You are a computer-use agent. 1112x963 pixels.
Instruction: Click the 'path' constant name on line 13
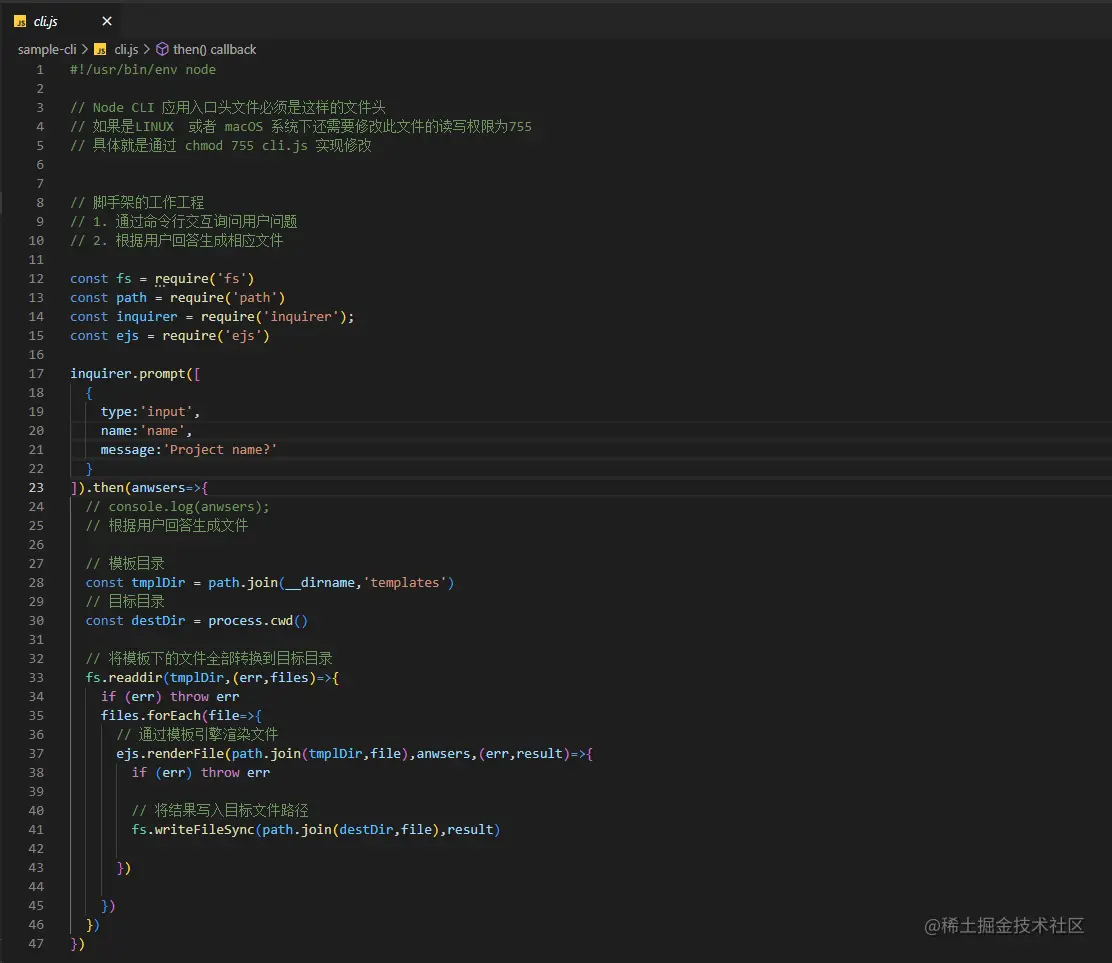click(131, 298)
